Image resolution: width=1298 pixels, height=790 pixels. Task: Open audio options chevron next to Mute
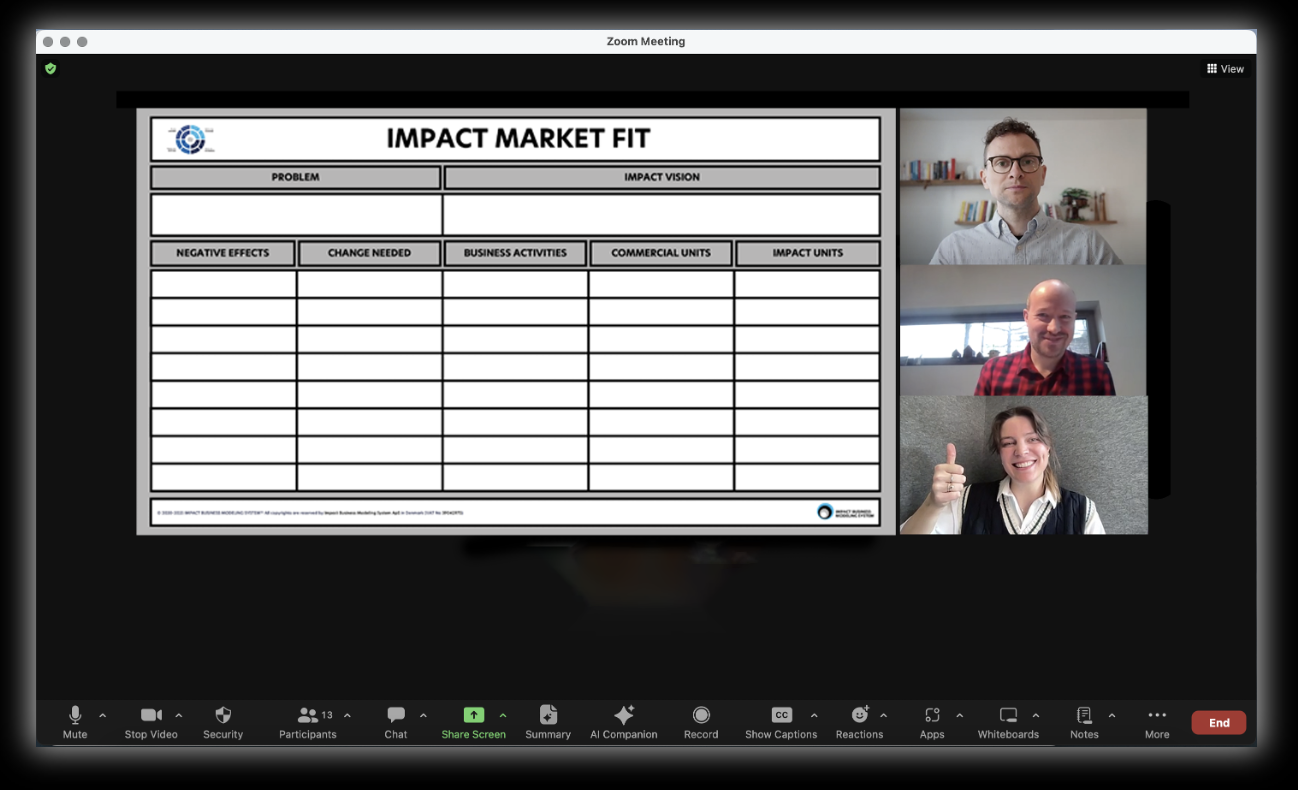pyautogui.click(x=103, y=715)
